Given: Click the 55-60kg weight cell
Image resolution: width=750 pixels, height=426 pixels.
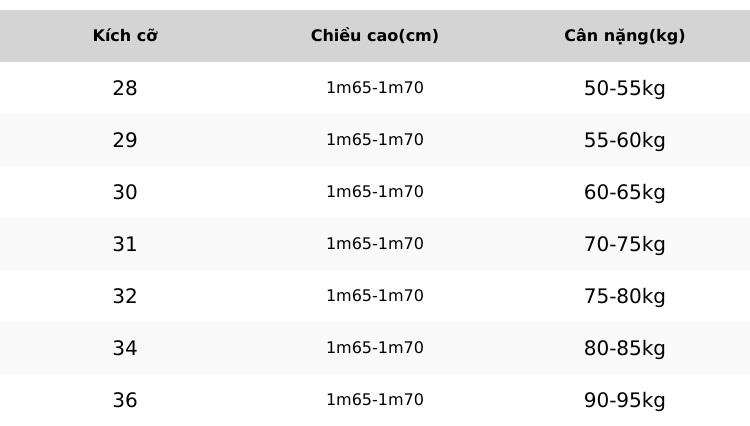Looking at the screenshot, I should click(625, 140).
